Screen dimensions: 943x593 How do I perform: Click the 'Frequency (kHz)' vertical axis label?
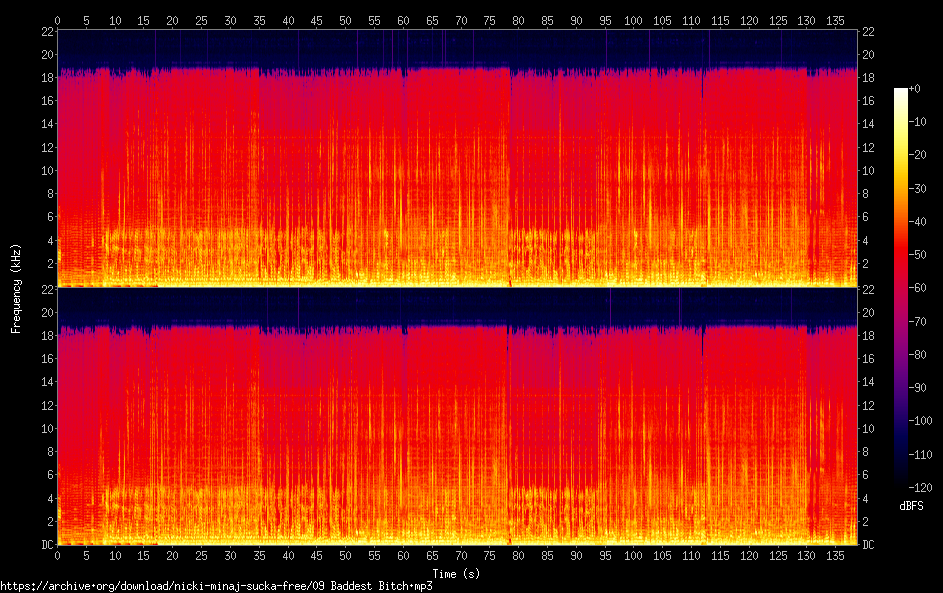16,288
